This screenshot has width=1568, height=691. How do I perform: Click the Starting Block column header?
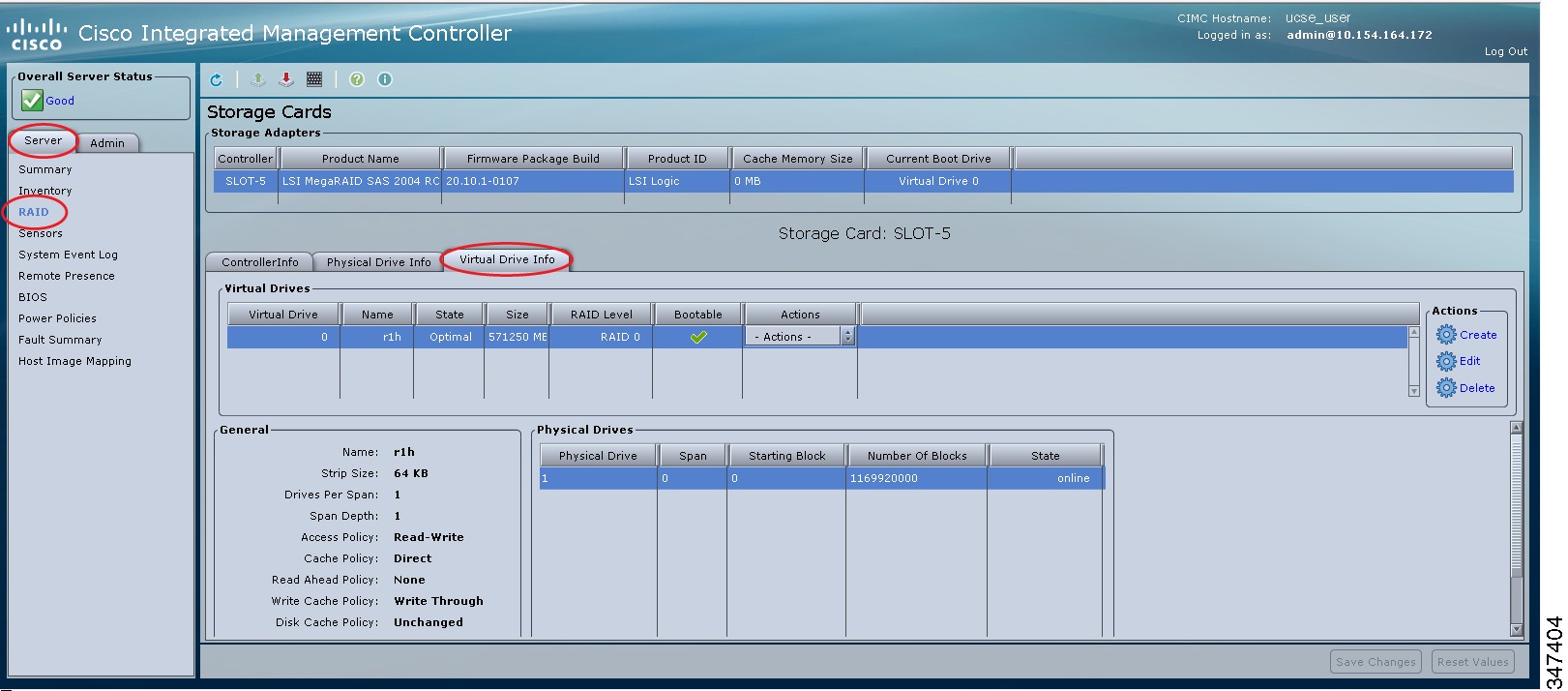pos(786,456)
